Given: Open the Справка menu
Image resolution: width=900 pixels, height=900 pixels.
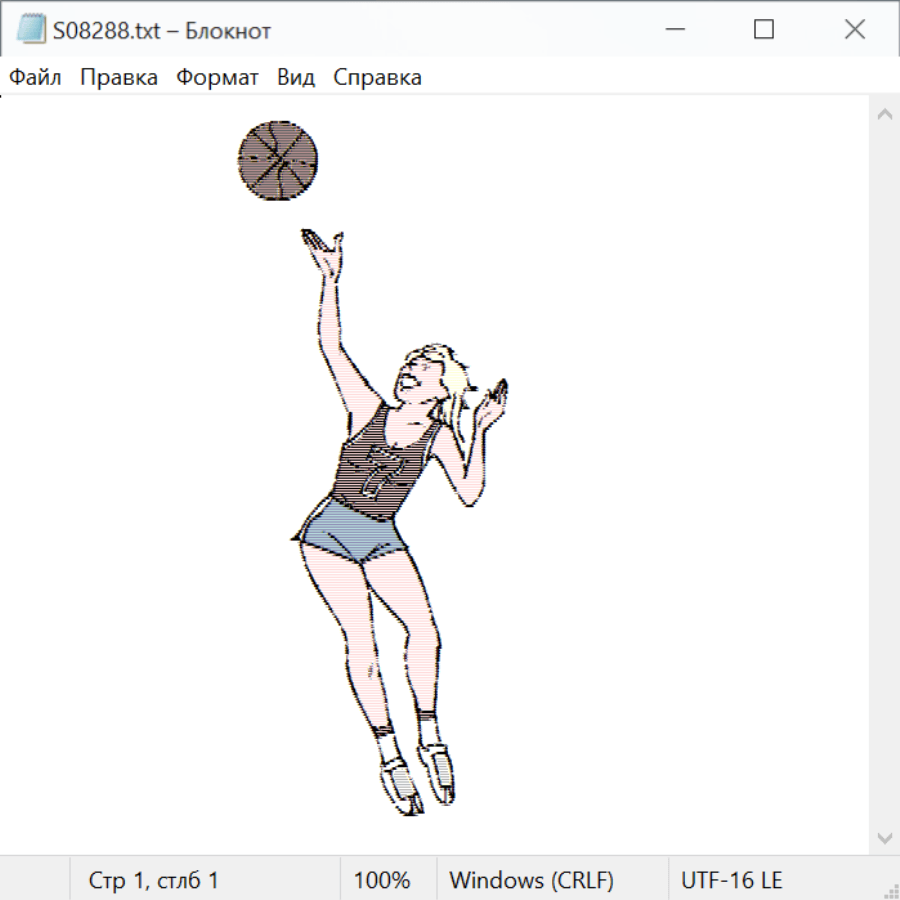Looking at the screenshot, I should point(377,78).
